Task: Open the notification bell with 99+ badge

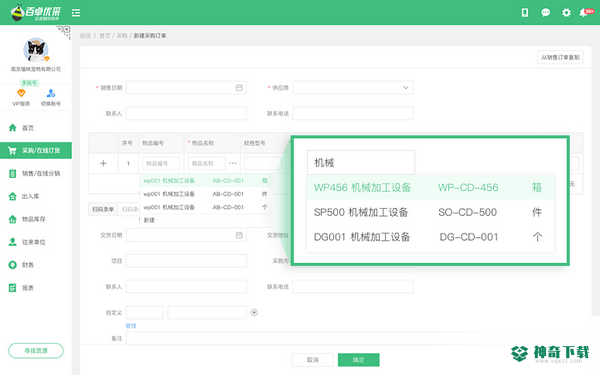Action: click(x=586, y=13)
